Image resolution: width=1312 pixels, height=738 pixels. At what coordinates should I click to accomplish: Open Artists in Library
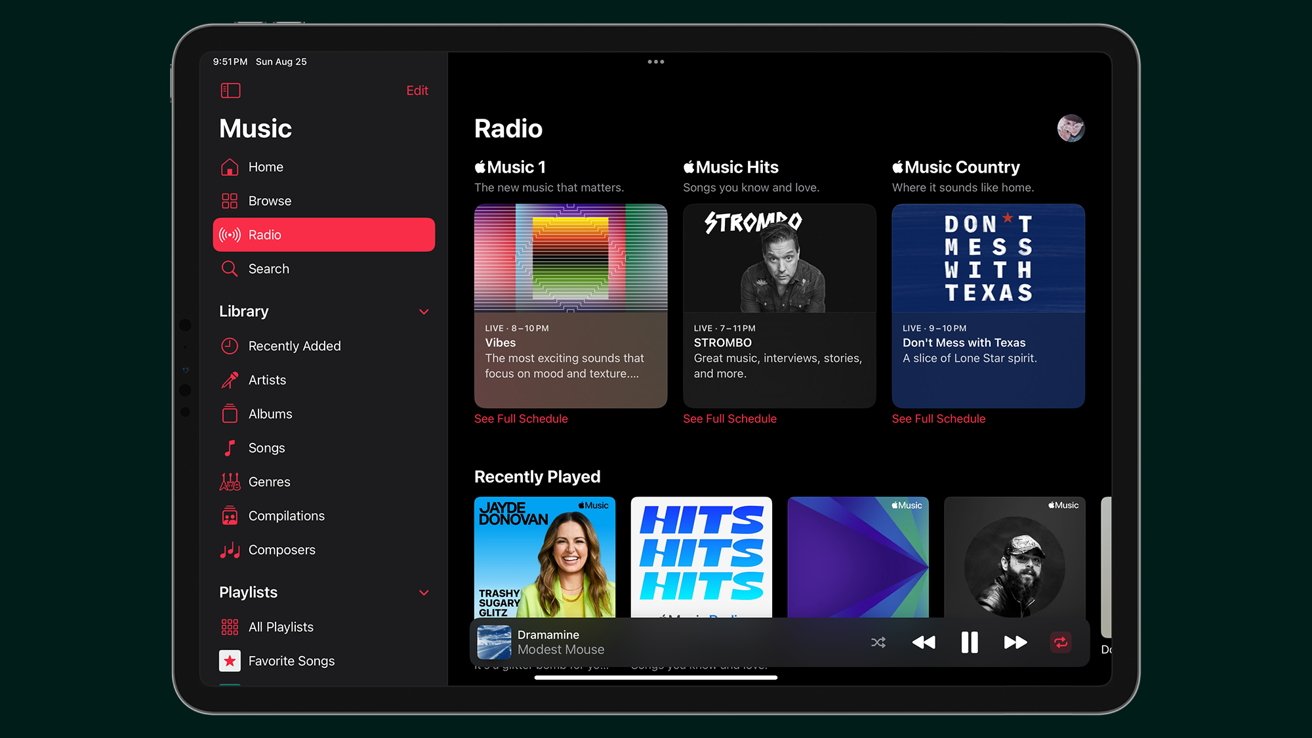pyautogui.click(x=324, y=380)
